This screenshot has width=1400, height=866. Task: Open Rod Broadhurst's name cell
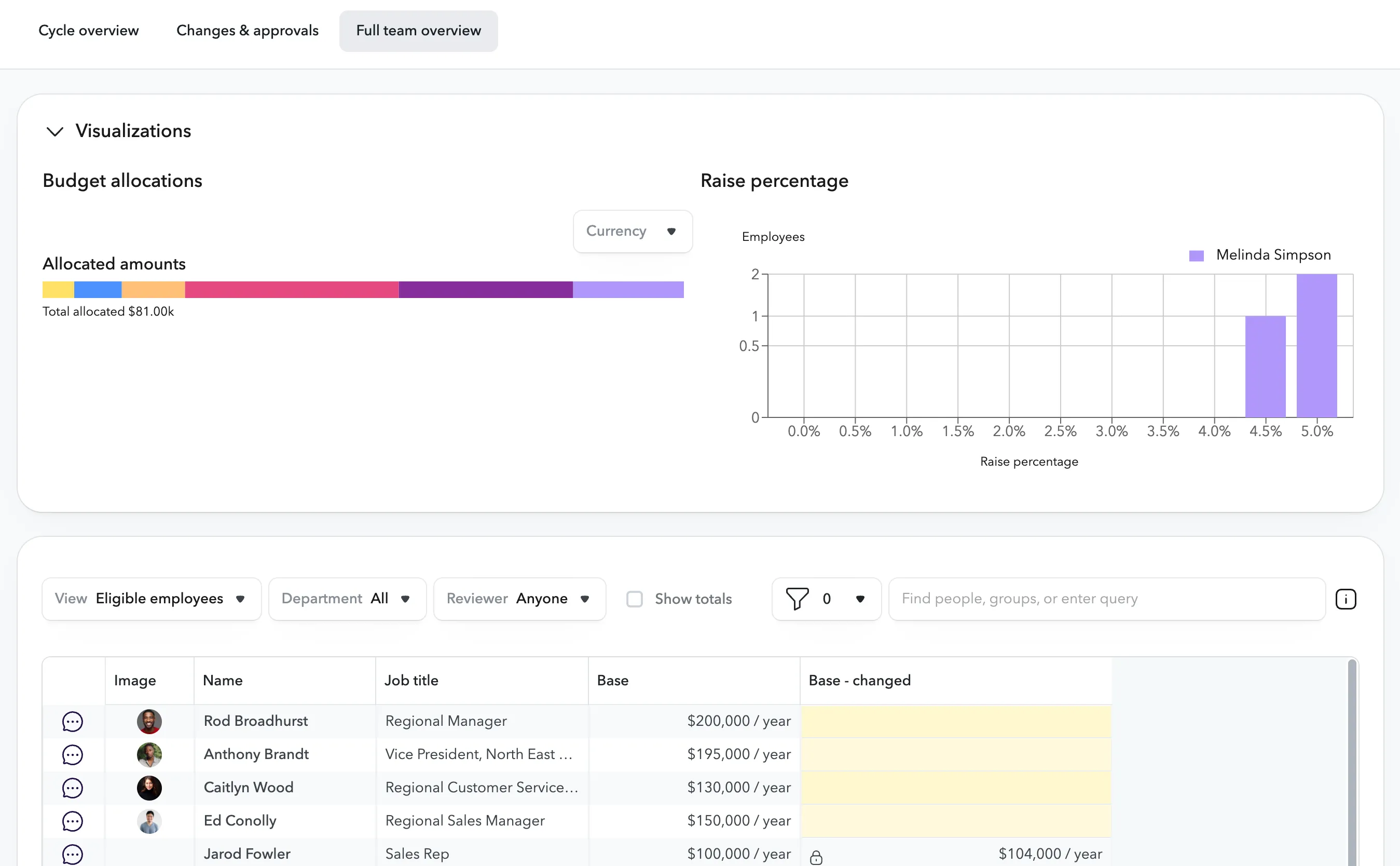(x=285, y=722)
